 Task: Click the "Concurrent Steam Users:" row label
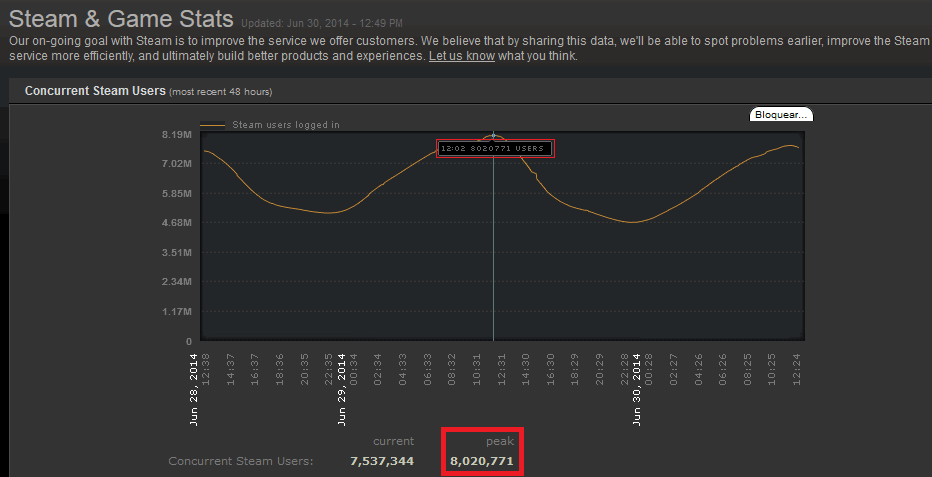[241, 462]
